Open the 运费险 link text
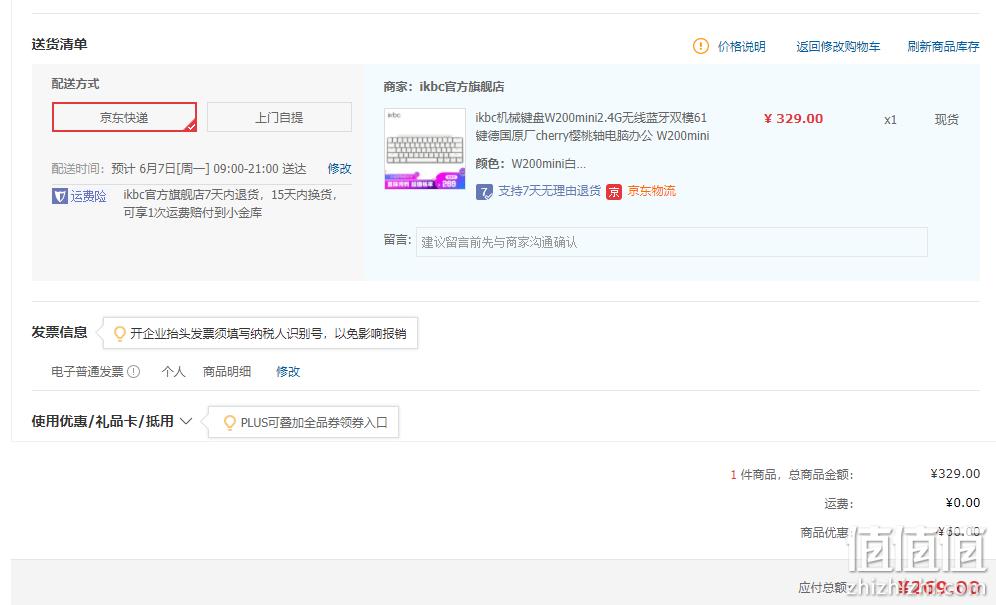 88,196
